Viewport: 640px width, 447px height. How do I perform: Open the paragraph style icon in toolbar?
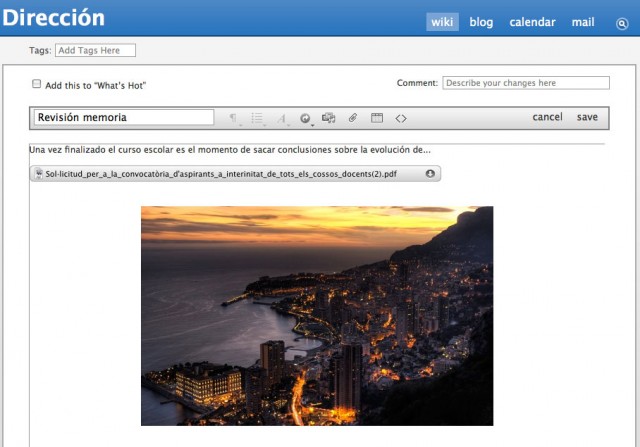(x=233, y=118)
